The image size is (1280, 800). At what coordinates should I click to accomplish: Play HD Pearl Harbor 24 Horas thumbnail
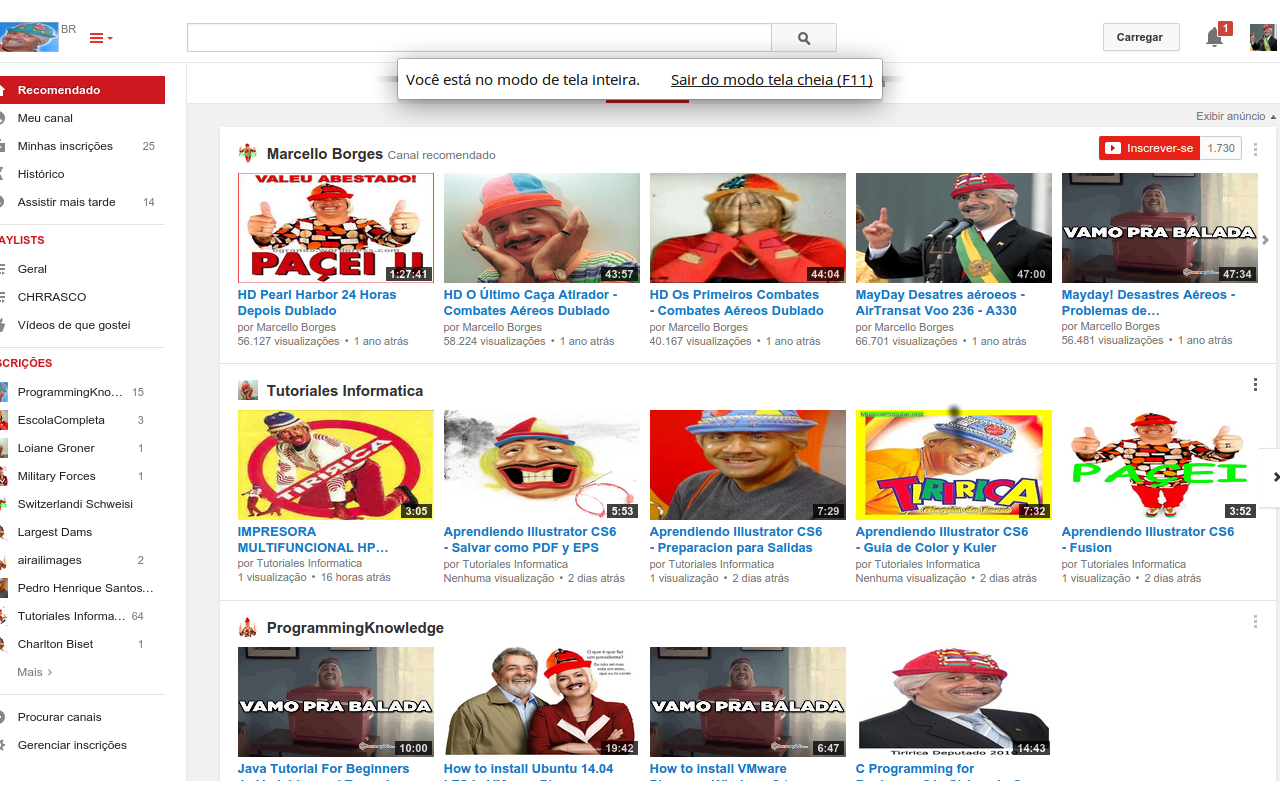click(336, 228)
